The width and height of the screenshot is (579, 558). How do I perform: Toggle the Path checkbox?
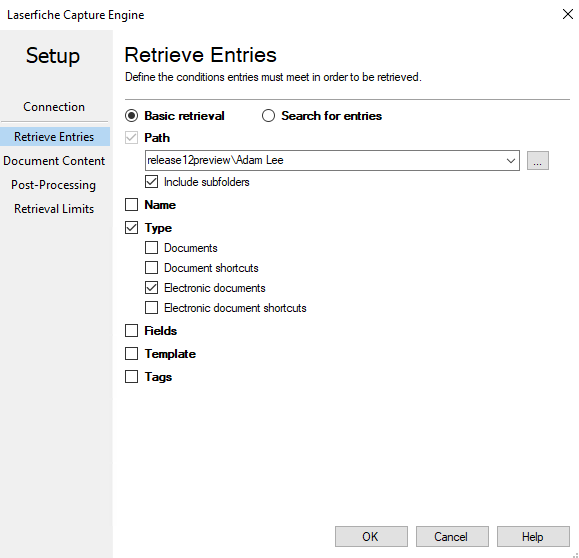point(131,138)
